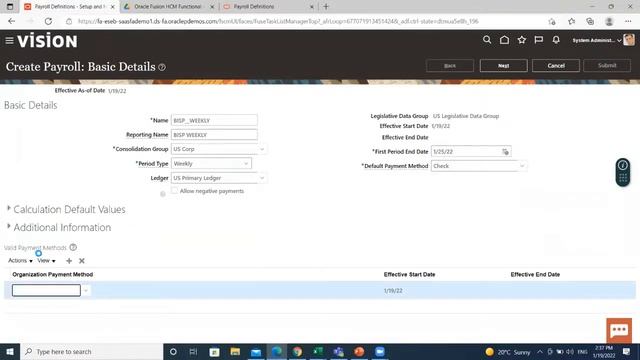Click the Windows Start button
The width and height of the screenshot is (640, 360).
point(10,351)
